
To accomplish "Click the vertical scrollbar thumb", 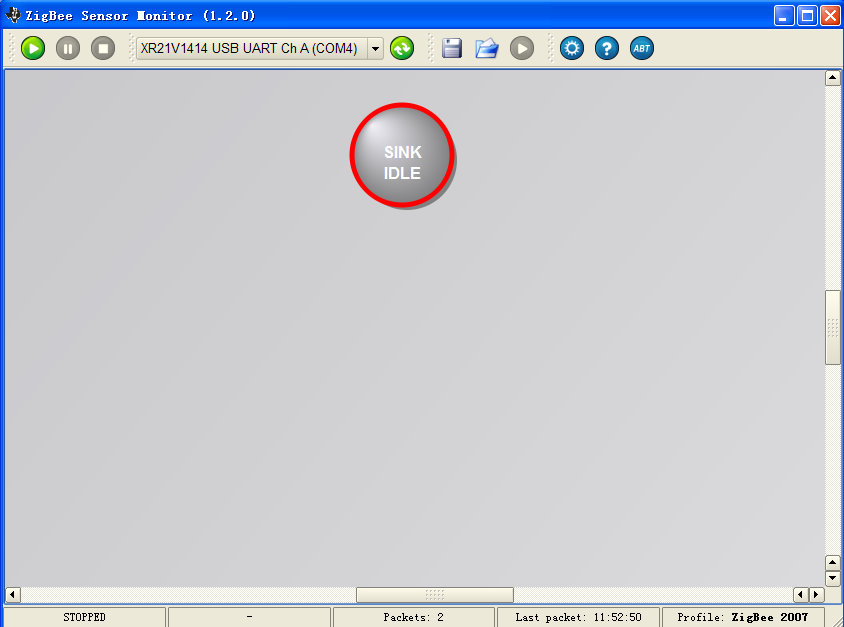I will point(832,327).
